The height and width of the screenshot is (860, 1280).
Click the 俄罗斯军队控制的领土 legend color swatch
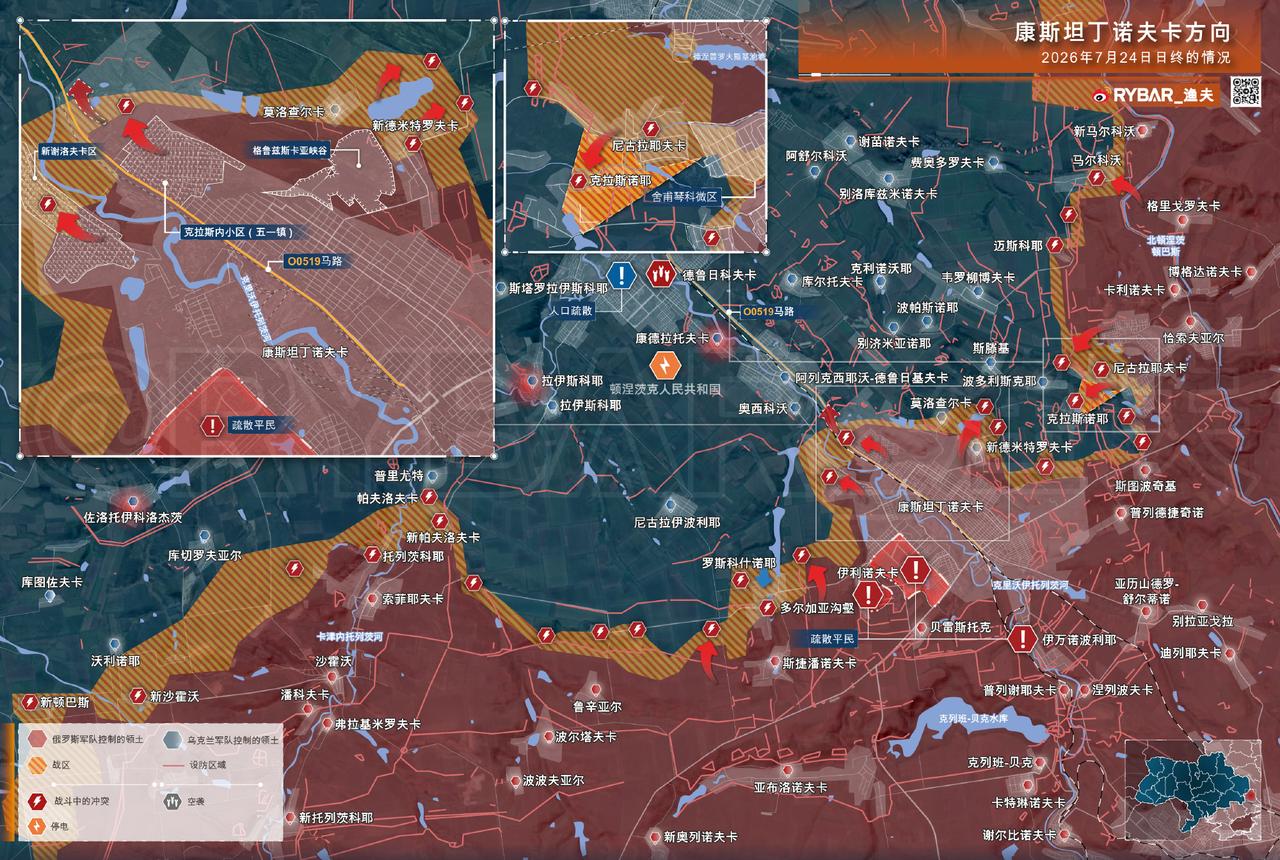(37, 739)
